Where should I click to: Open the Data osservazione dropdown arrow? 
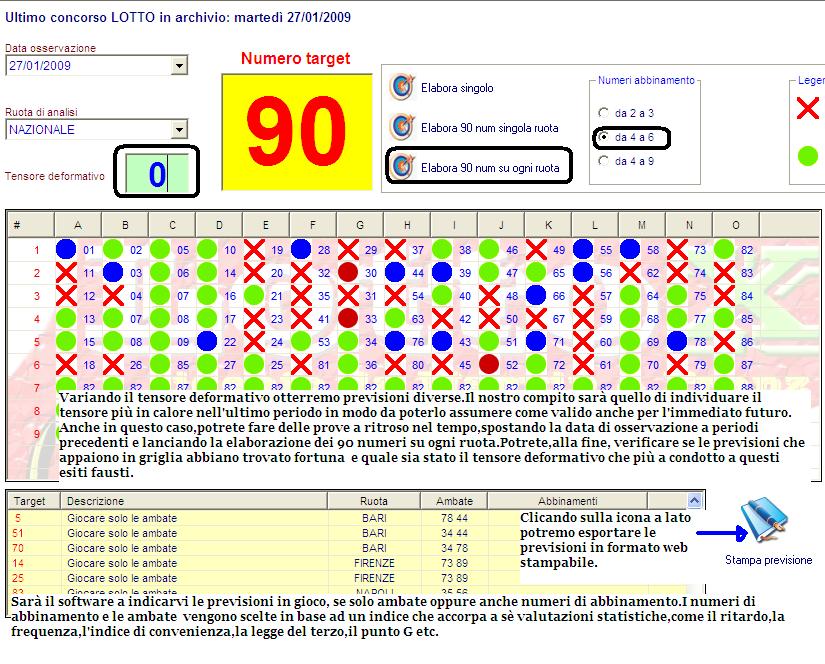[x=179, y=66]
